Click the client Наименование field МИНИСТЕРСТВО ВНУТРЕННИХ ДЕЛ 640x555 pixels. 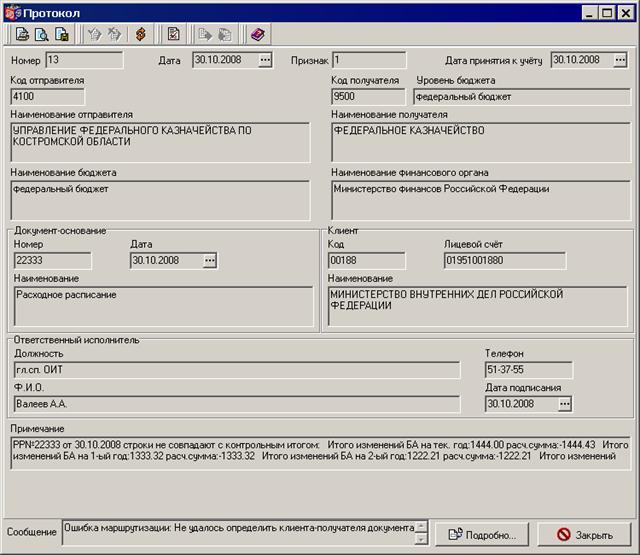point(478,306)
